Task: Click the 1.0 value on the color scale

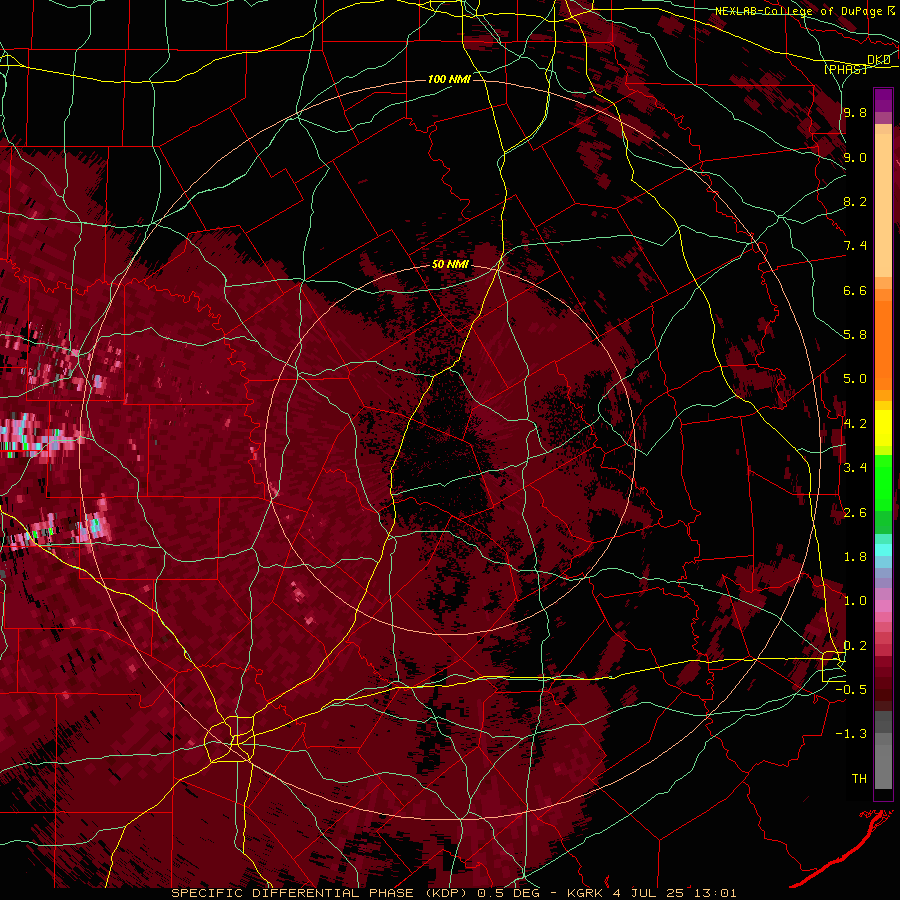Action: [855, 601]
